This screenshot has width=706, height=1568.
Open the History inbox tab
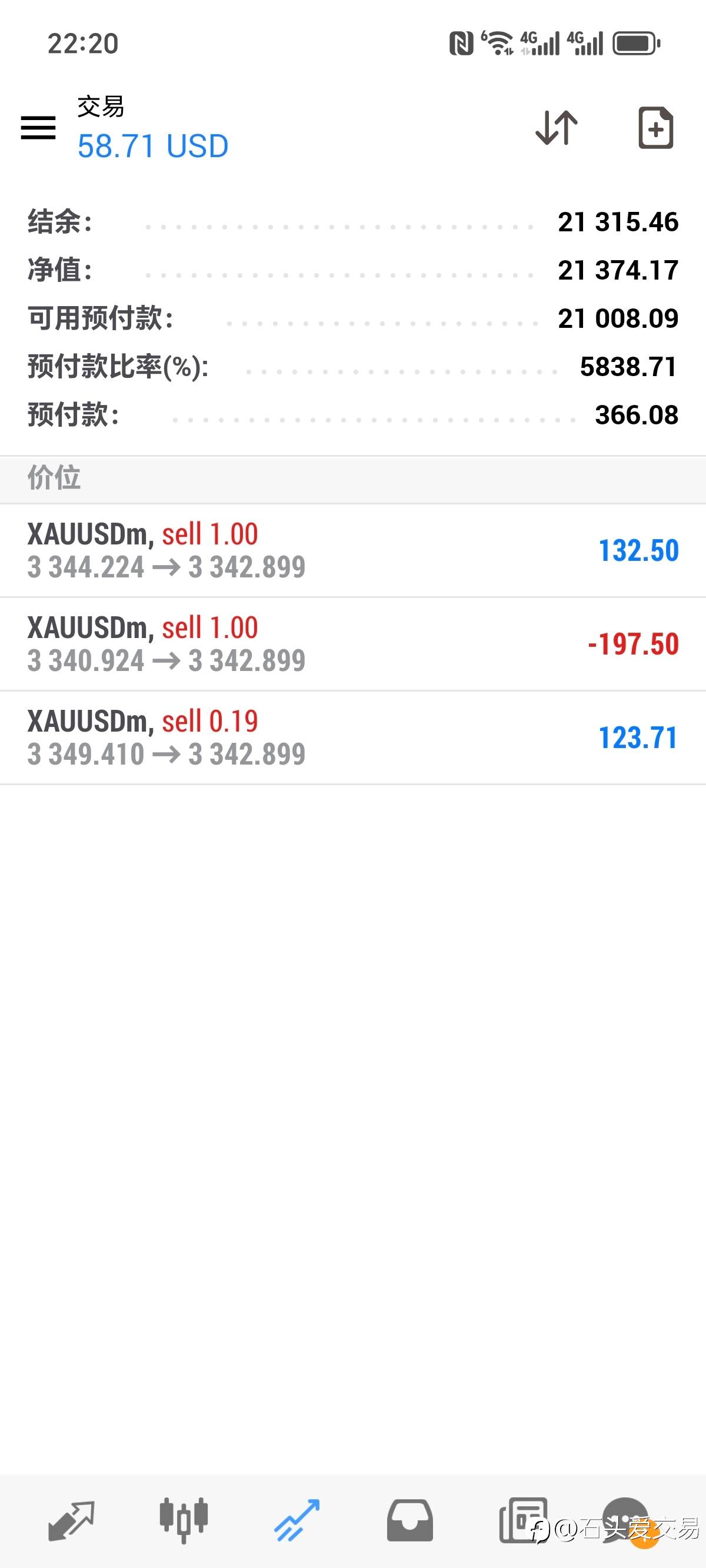click(409, 1520)
